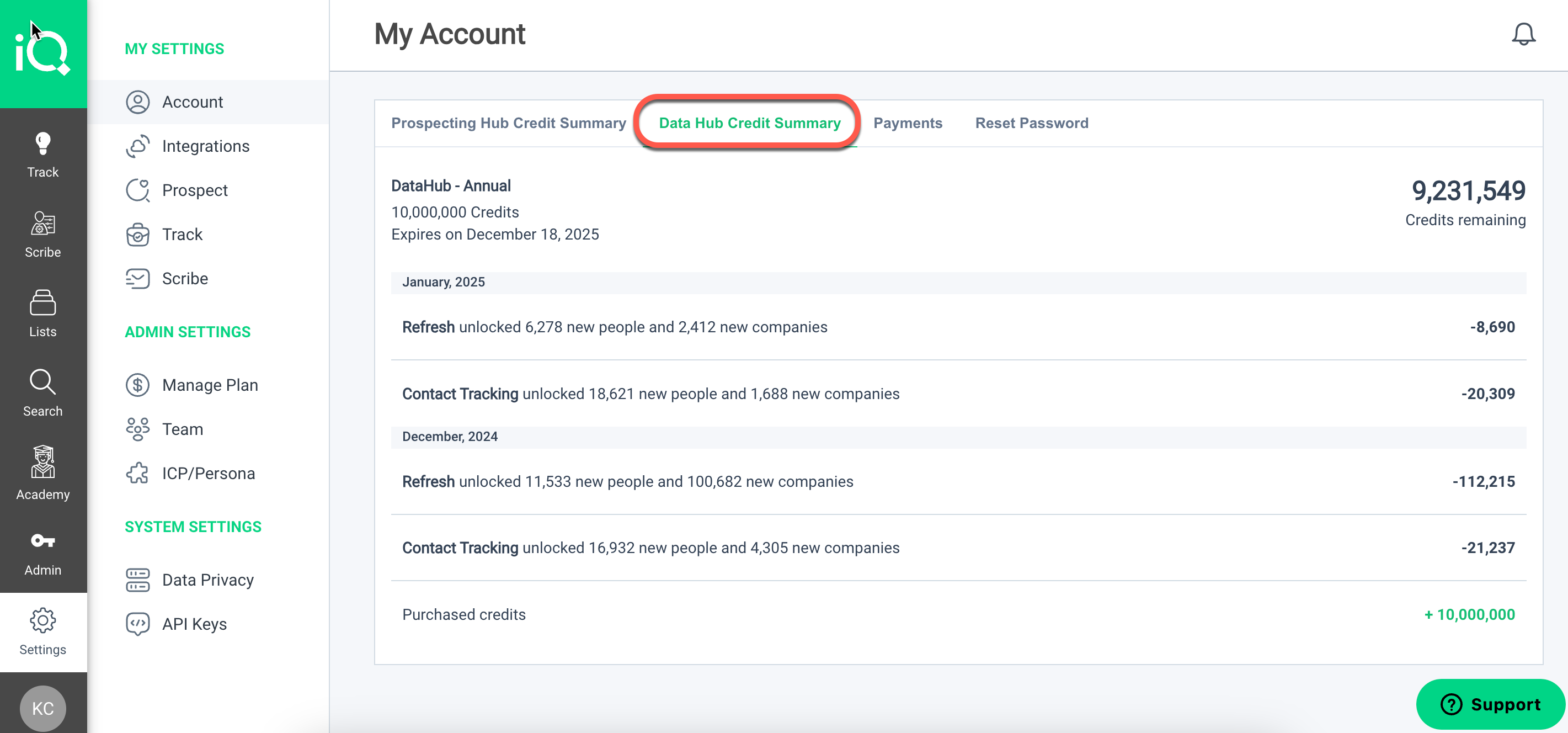This screenshot has width=1568, height=733.
Task: Open Integrations under My Settings
Action: (x=205, y=146)
